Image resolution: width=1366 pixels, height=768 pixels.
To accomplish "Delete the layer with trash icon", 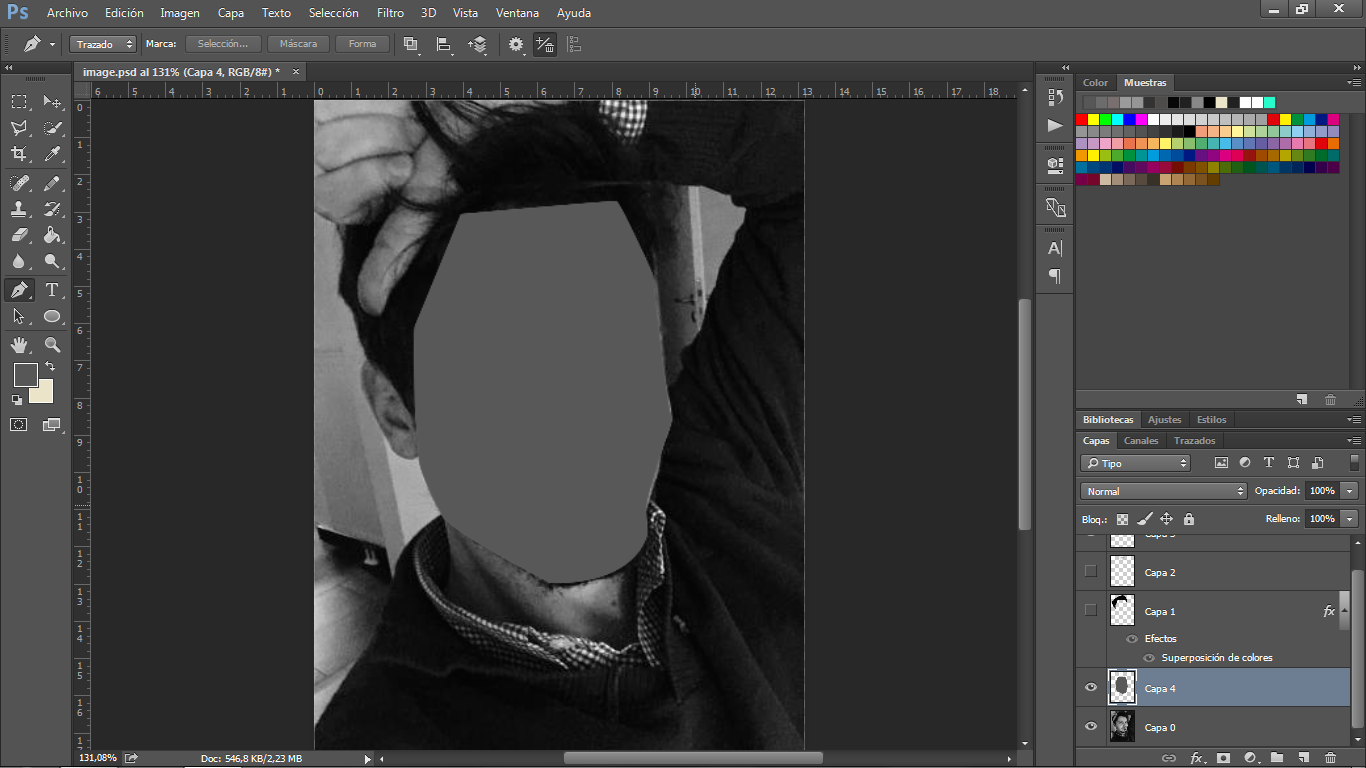I will click(x=1330, y=758).
